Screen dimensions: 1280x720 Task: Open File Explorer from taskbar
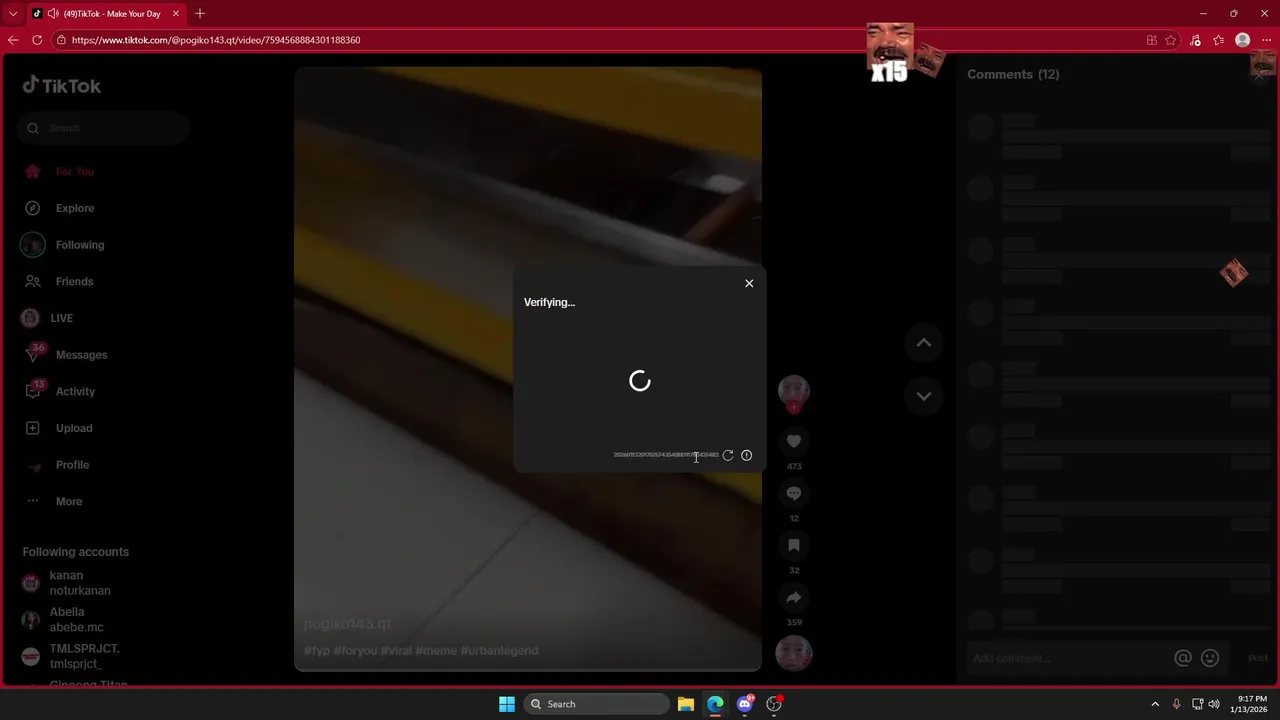tap(686, 704)
